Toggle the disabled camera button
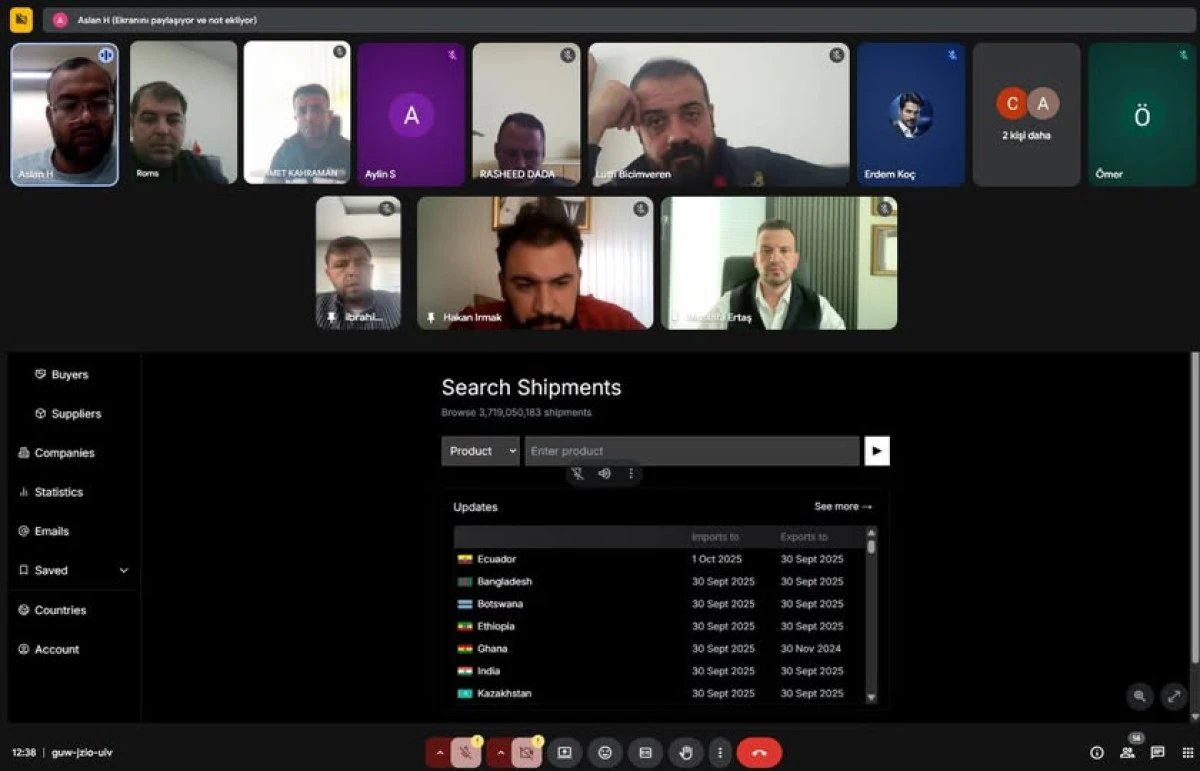Screen dimensions: 1200x771 525,752
